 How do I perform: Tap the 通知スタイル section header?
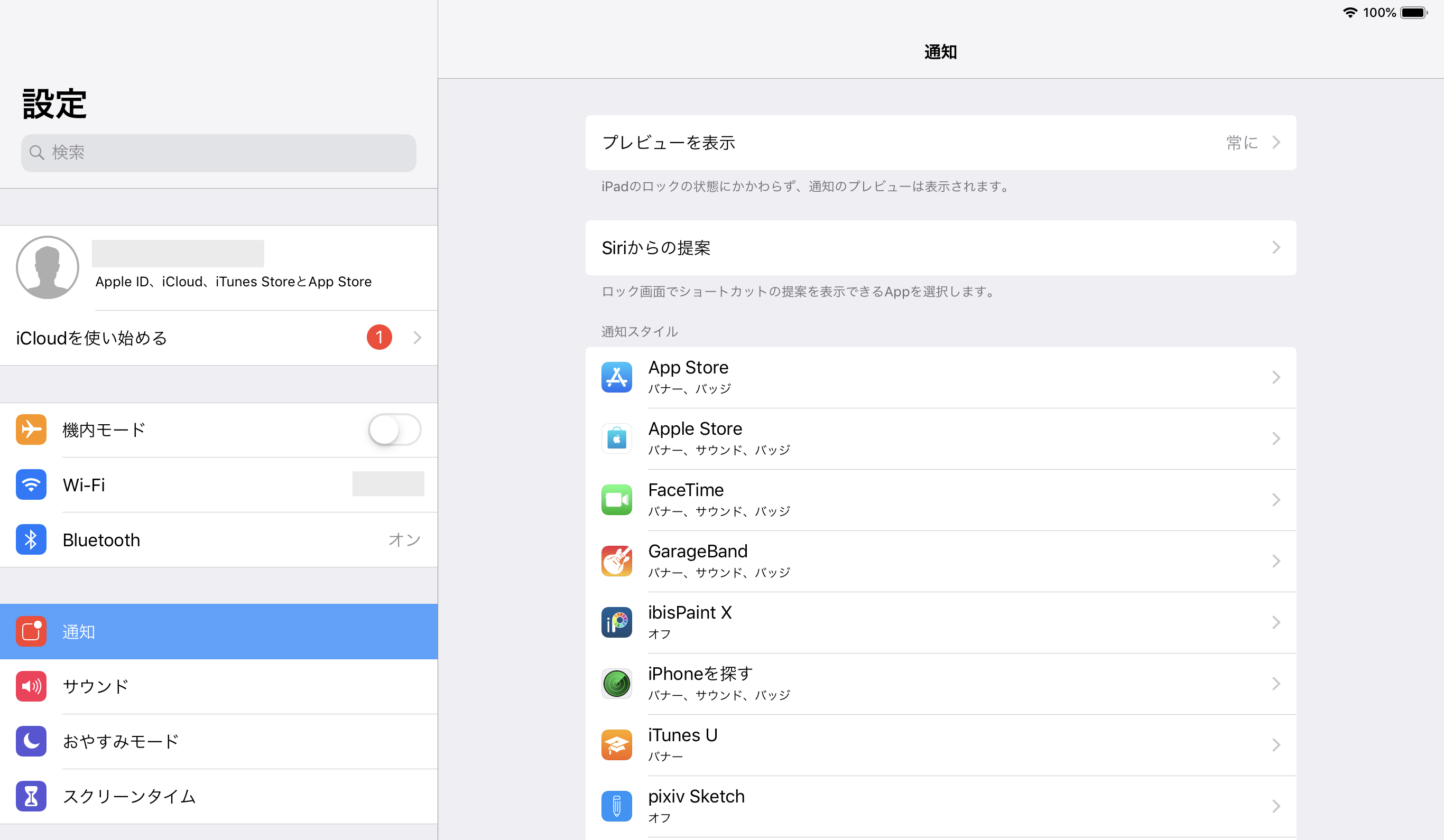click(x=640, y=332)
